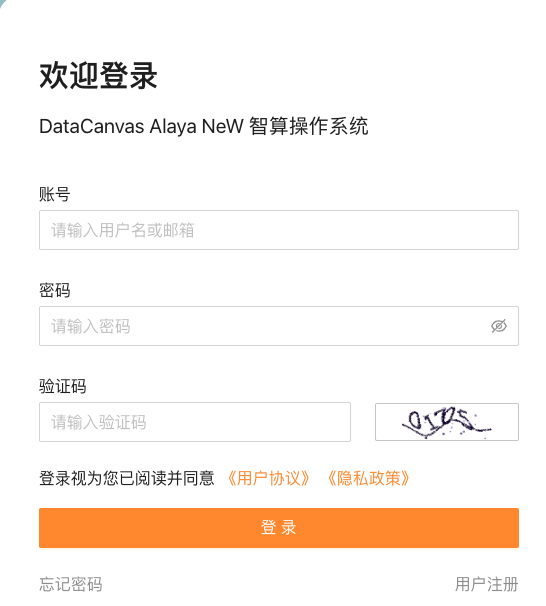Viewport: 546px width, 606px height.
Task: Select the 请输入验证码 placeholder text
Action: pos(99,422)
